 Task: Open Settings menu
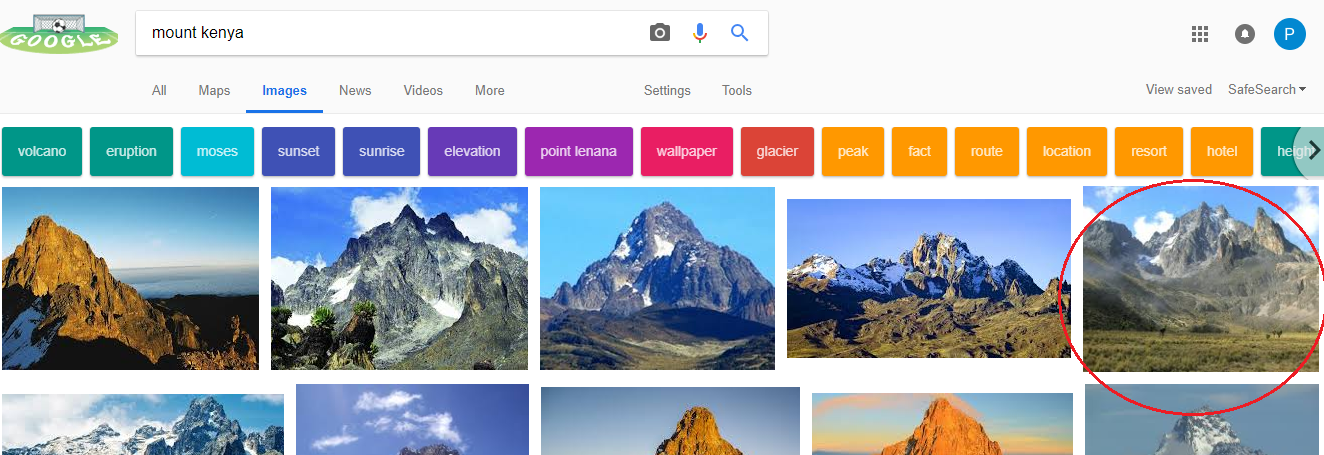[x=667, y=90]
